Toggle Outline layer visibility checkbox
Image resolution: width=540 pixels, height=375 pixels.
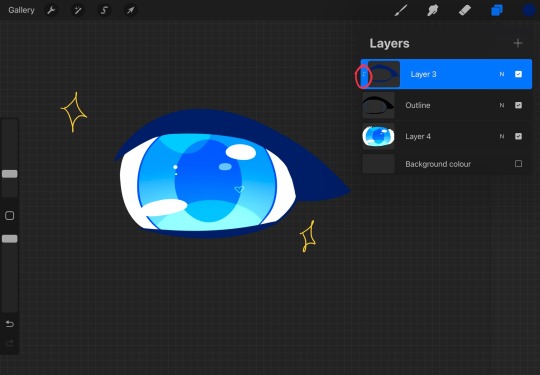(x=518, y=105)
